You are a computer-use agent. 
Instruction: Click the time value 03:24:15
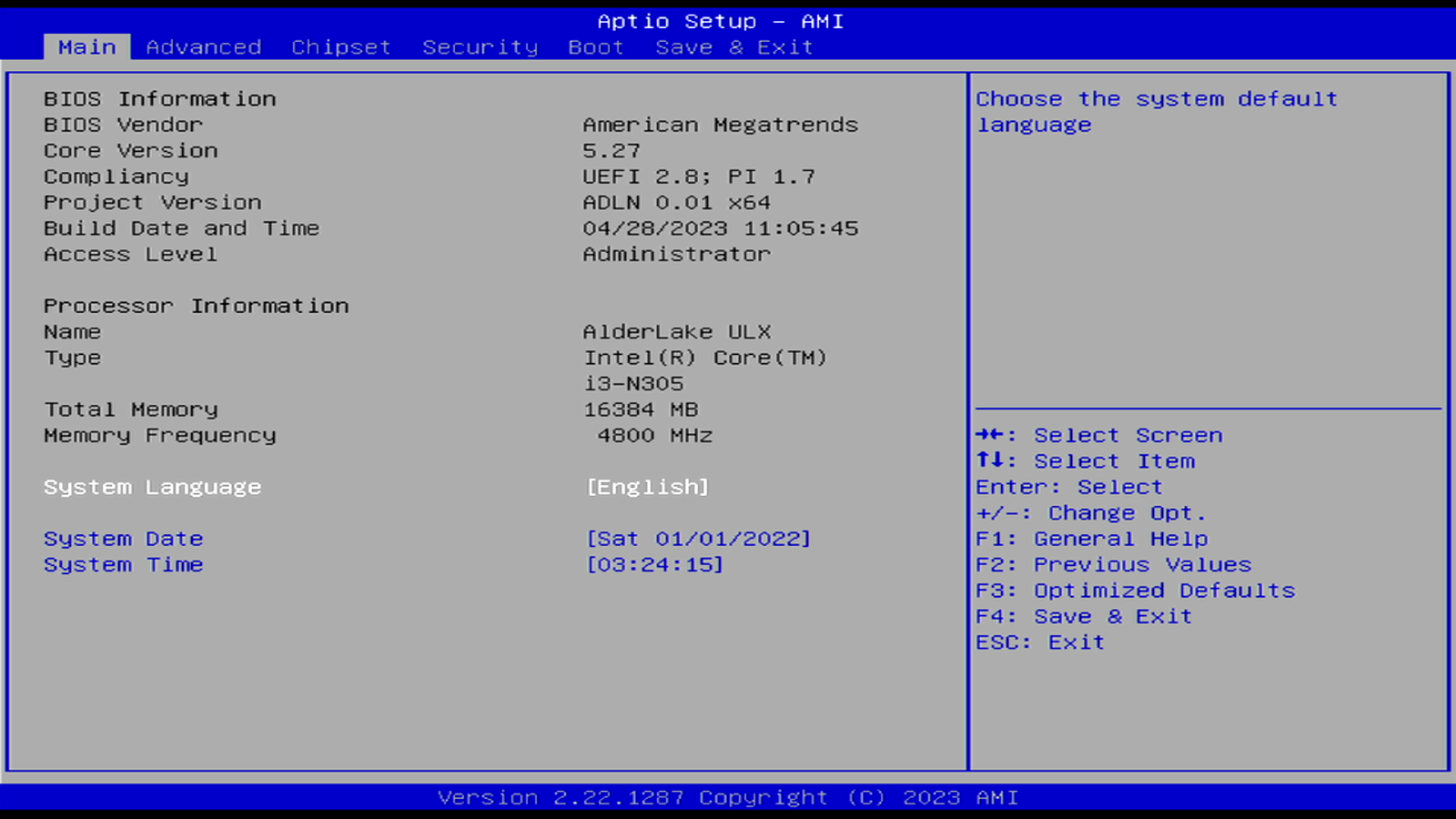[653, 564]
